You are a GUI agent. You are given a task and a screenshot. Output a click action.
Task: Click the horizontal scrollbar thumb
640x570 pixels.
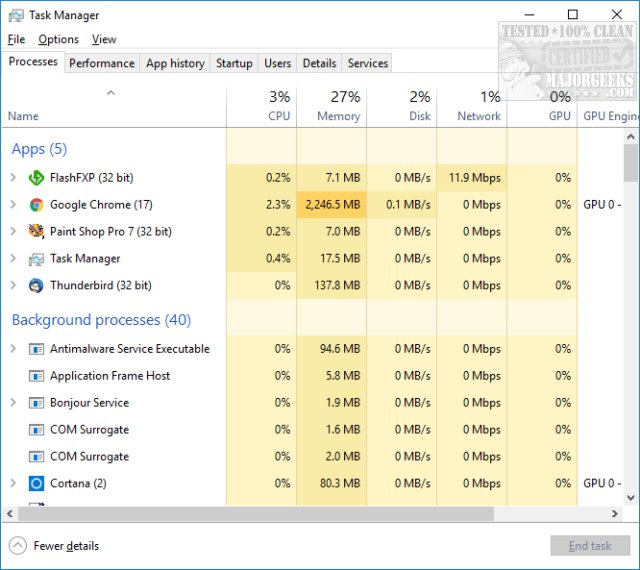250,514
